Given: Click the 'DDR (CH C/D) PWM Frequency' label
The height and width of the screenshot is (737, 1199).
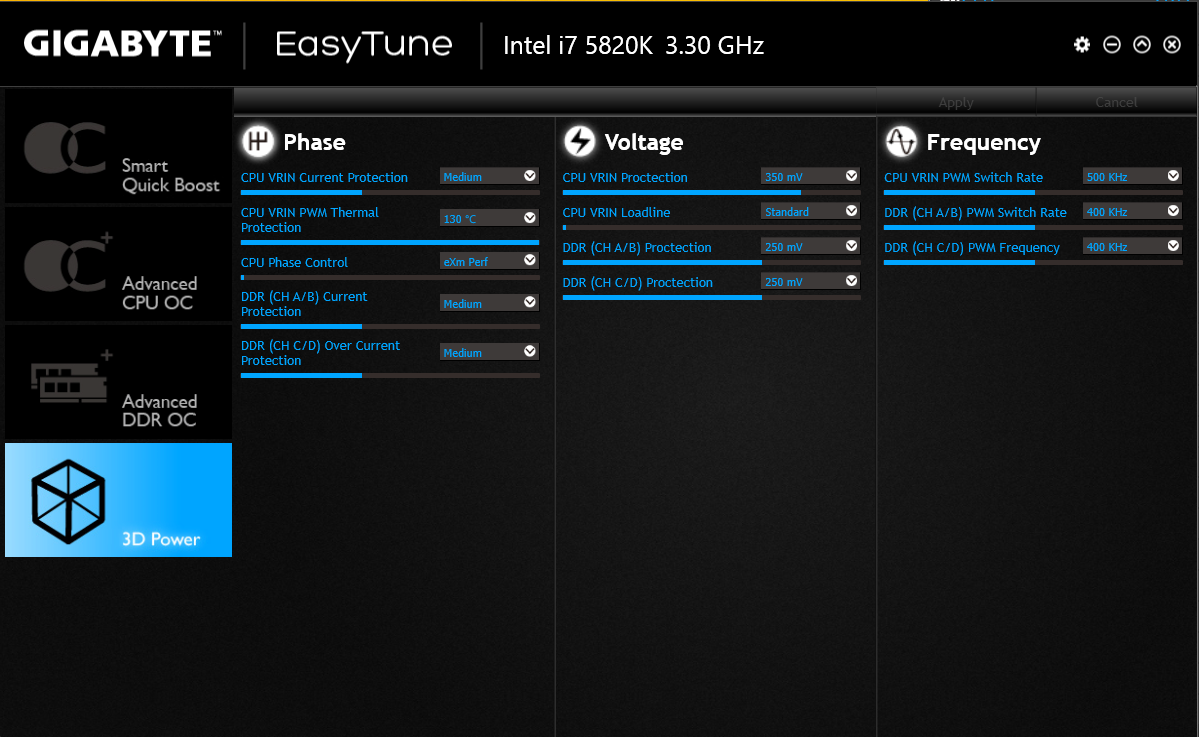Looking at the screenshot, I should [972, 248].
